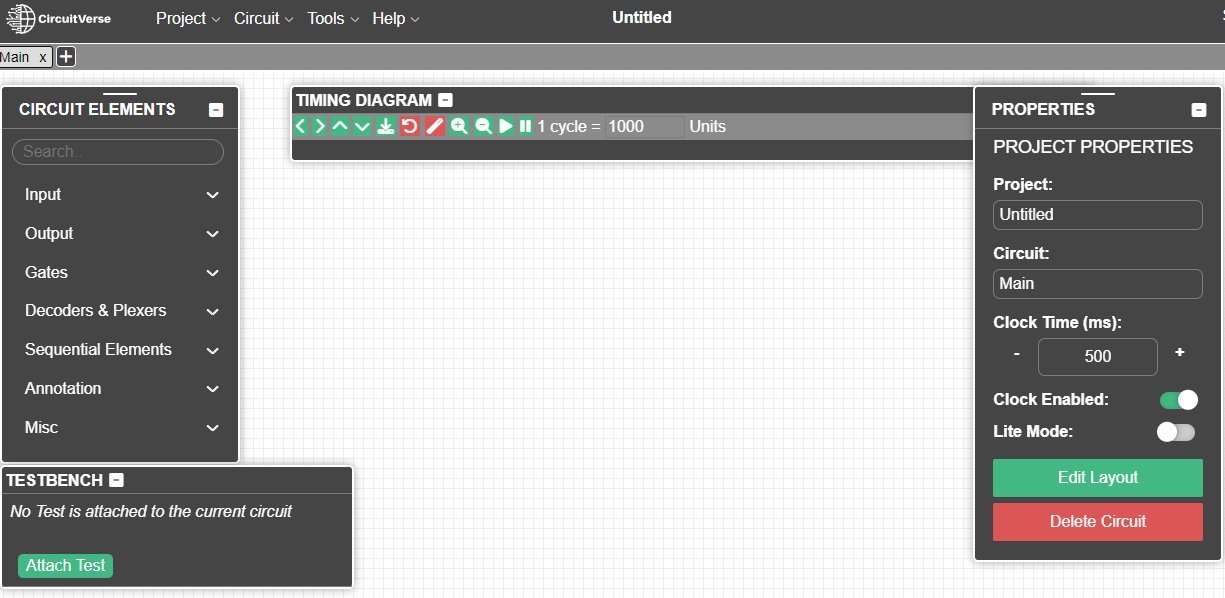The image size is (1225, 598).
Task: Expand Sequential Elements category
Action: point(122,350)
